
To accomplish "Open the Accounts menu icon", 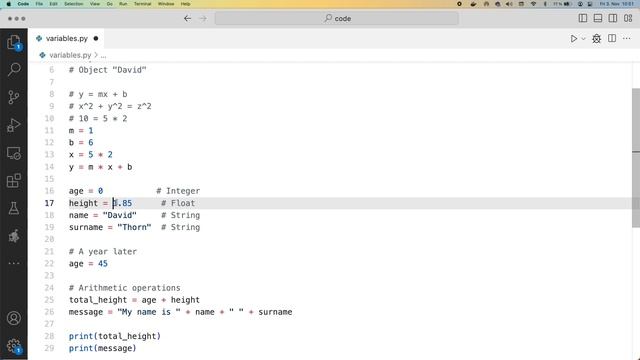I will (x=14, y=318).
